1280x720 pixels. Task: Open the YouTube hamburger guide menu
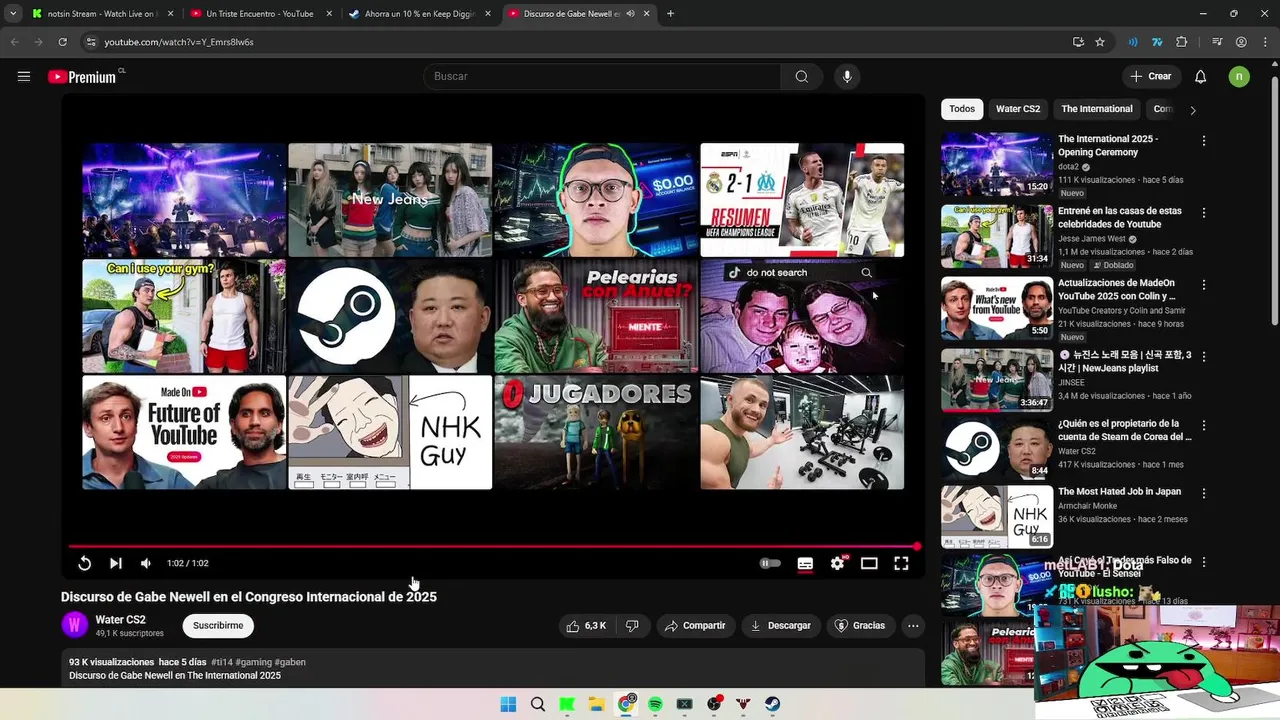point(24,76)
